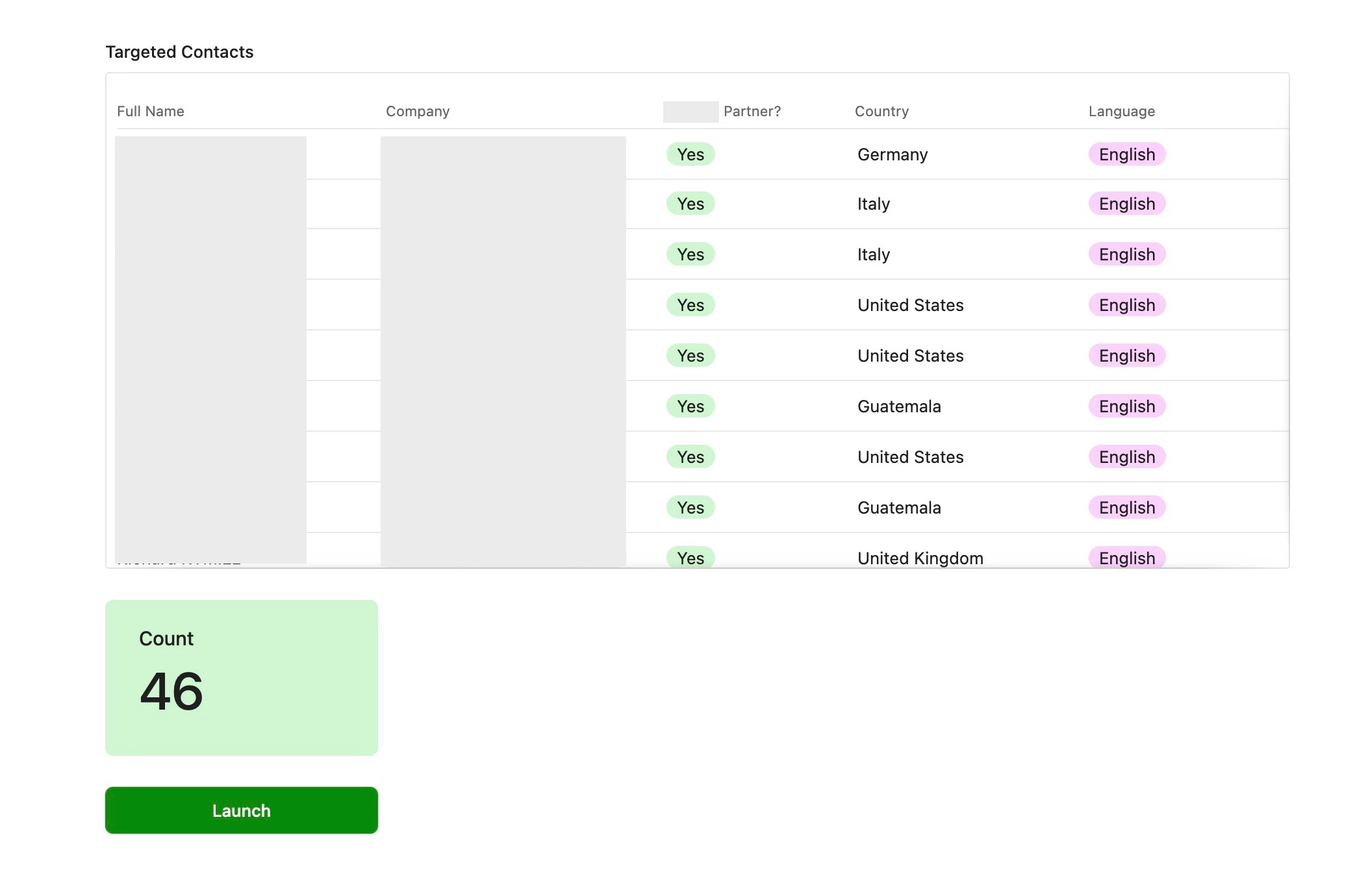Click the Language column header

1121,111
